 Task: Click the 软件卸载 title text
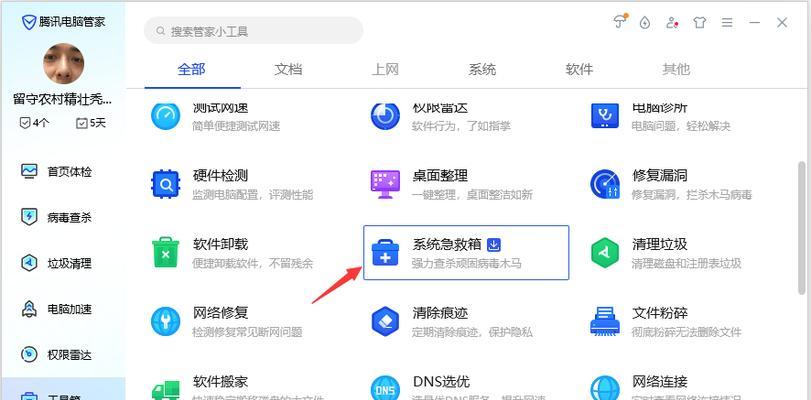point(220,244)
